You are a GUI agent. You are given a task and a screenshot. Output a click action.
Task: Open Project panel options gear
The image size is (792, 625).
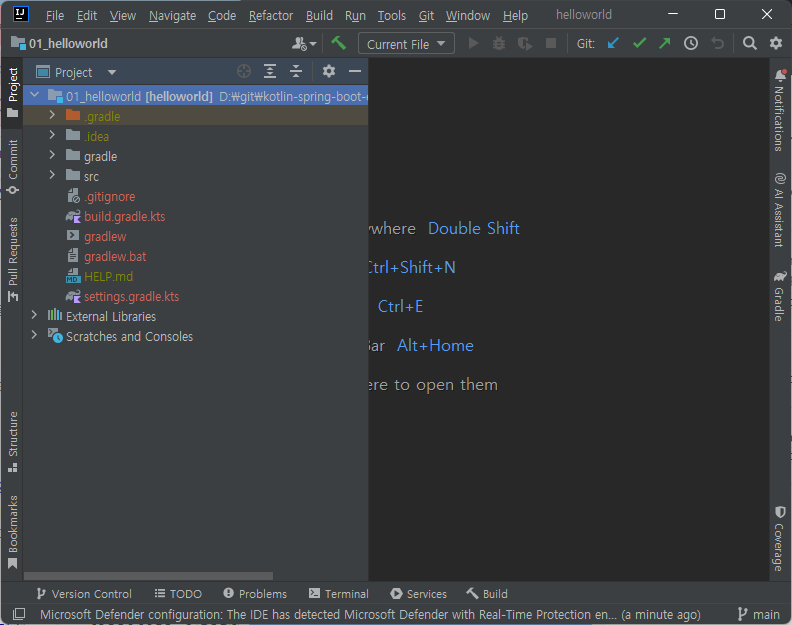coord(329,71)
